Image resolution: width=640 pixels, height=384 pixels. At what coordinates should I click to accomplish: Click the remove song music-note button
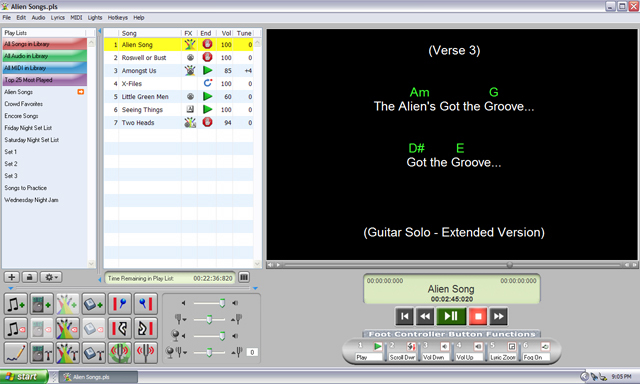point(16,329)
